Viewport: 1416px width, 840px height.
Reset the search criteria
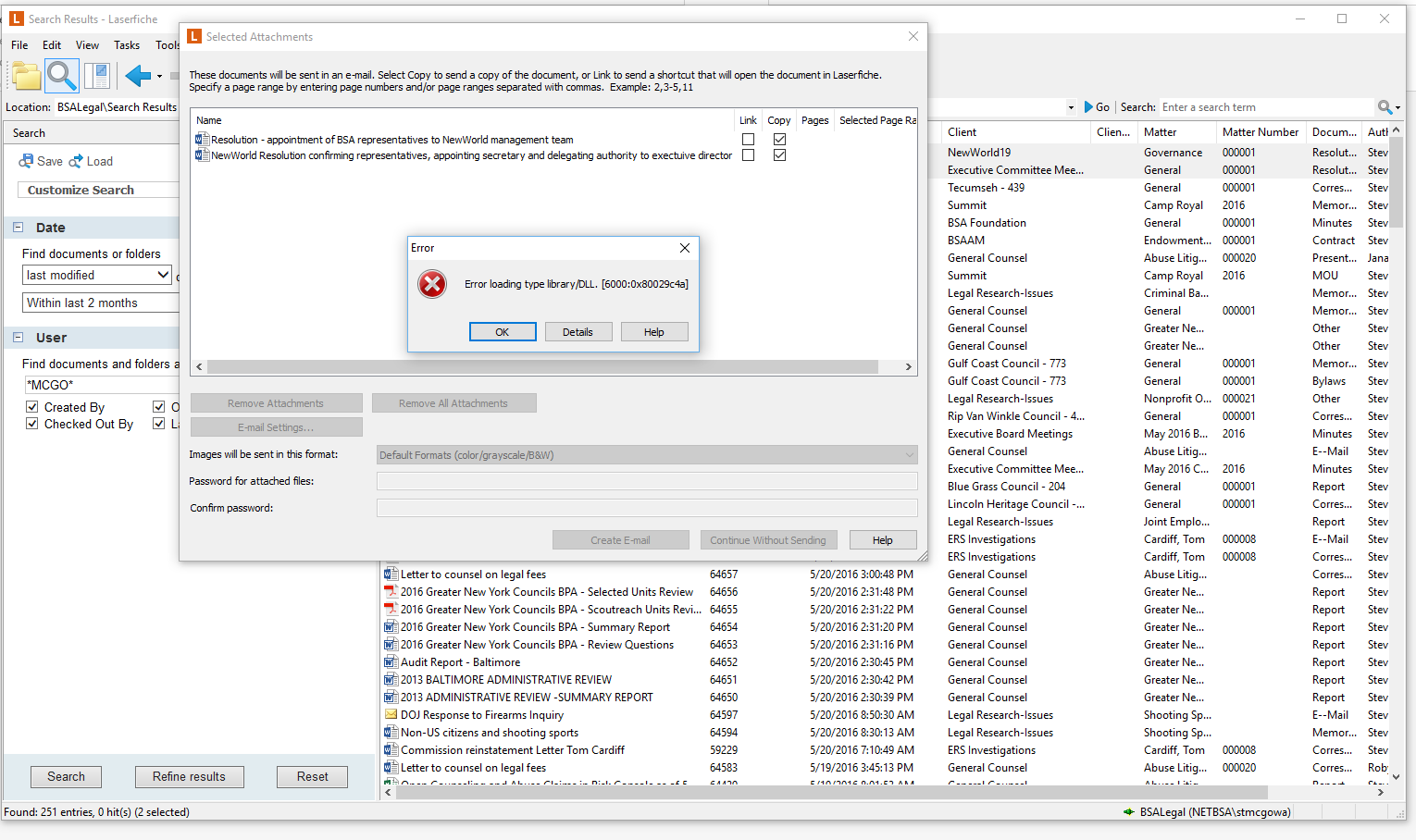313,777
